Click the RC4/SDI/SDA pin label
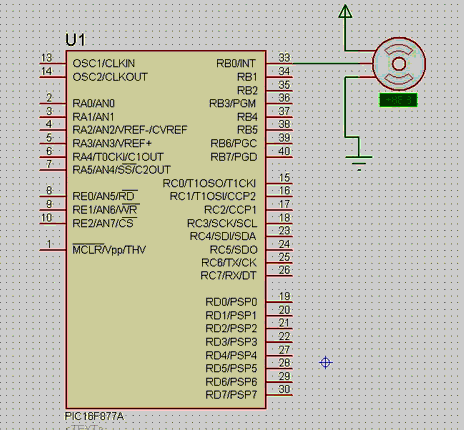This screenshot has width=464, height=430. point(223,236)
